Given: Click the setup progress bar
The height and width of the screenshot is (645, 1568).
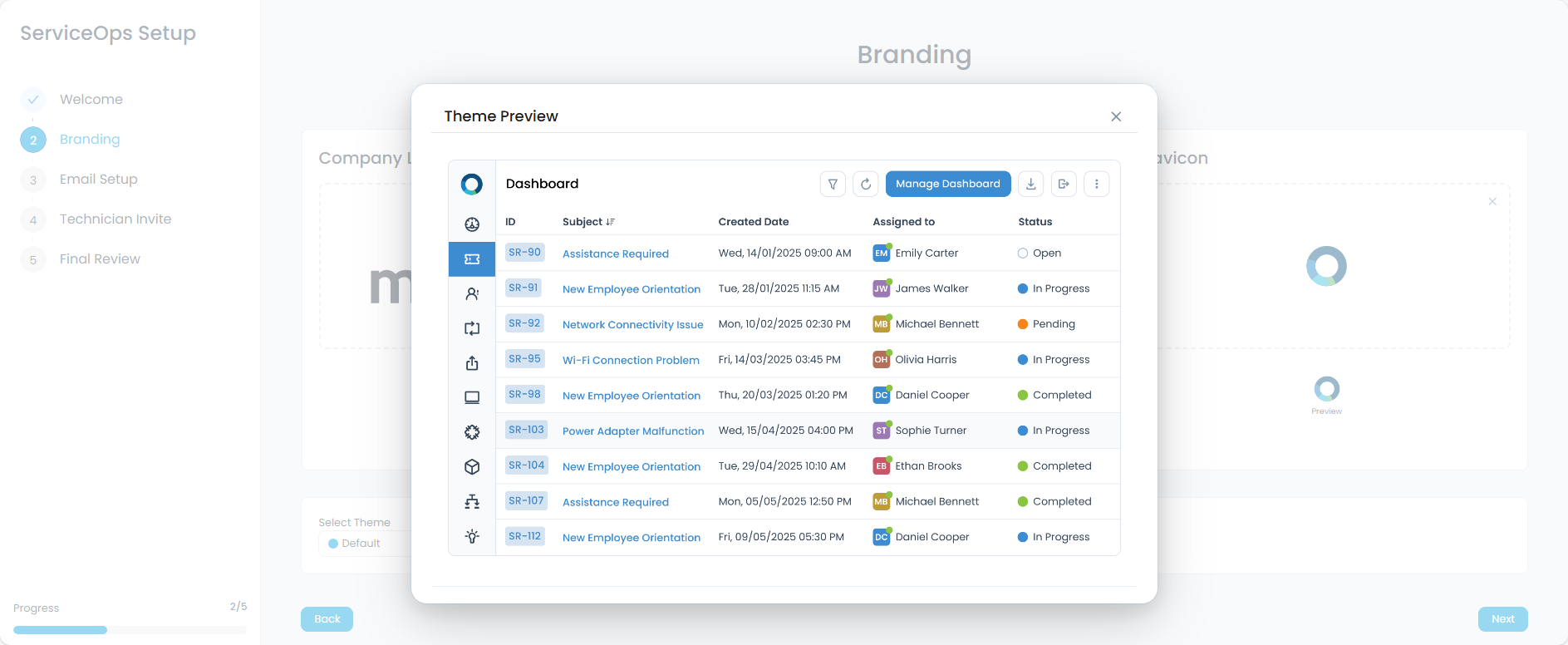Looking at the screenshot, I should point(130,630).
